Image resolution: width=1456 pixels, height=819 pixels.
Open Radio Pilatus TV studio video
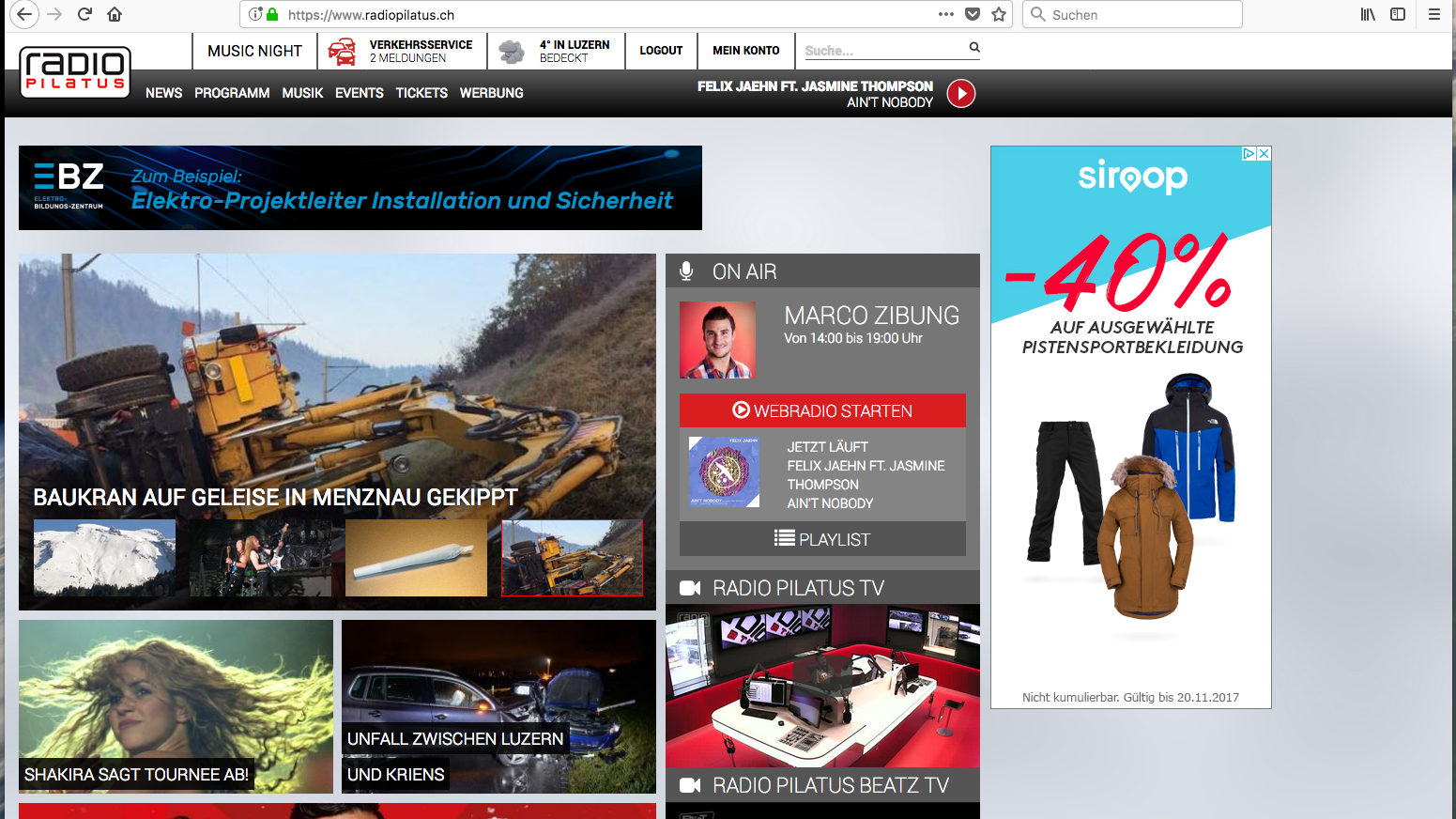click(822, 687)
